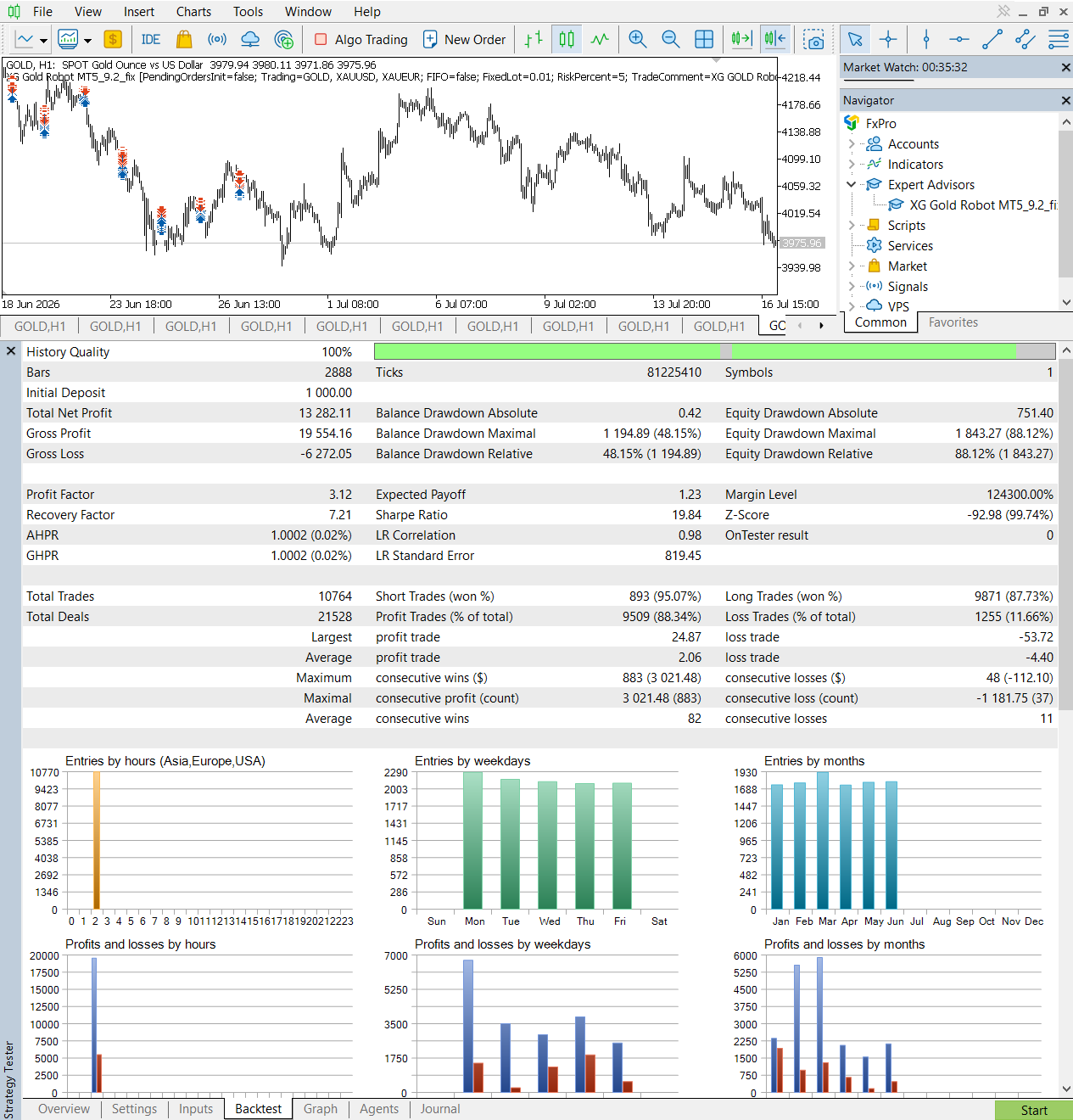Switch chart to bar chart
1073x1120 pixels.
[534, 40]
